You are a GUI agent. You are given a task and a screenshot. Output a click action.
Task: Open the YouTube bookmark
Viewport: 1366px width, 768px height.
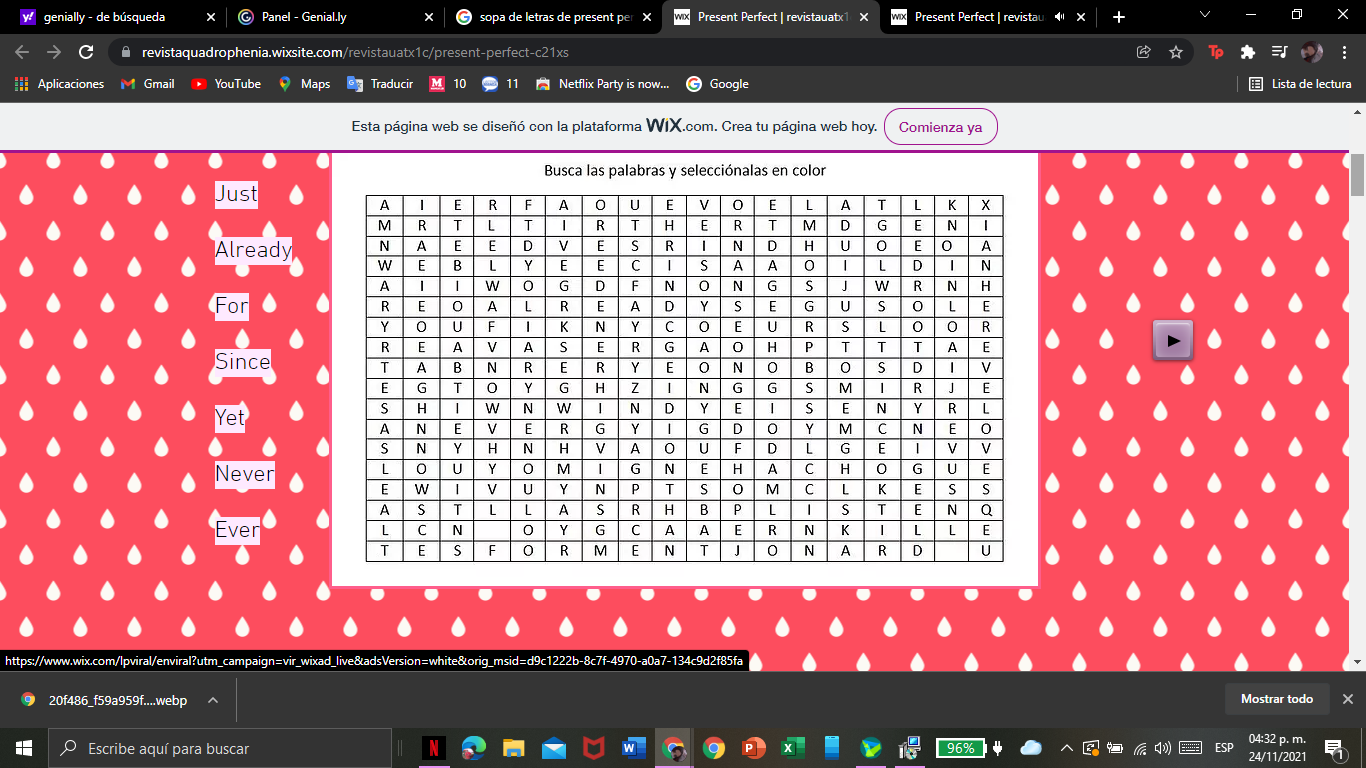pos(226,84)
